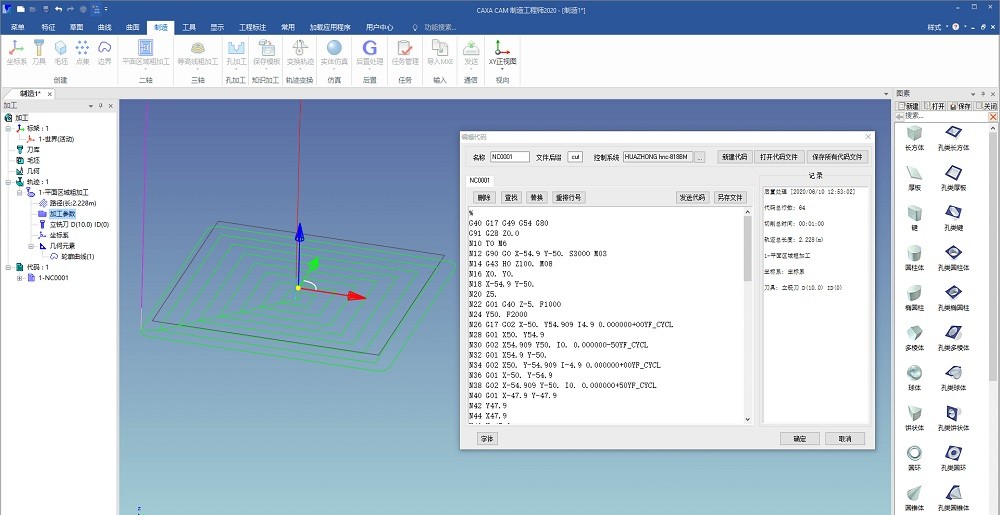
Task: Open the 样式 style dropdown
Action: [934, 27]
